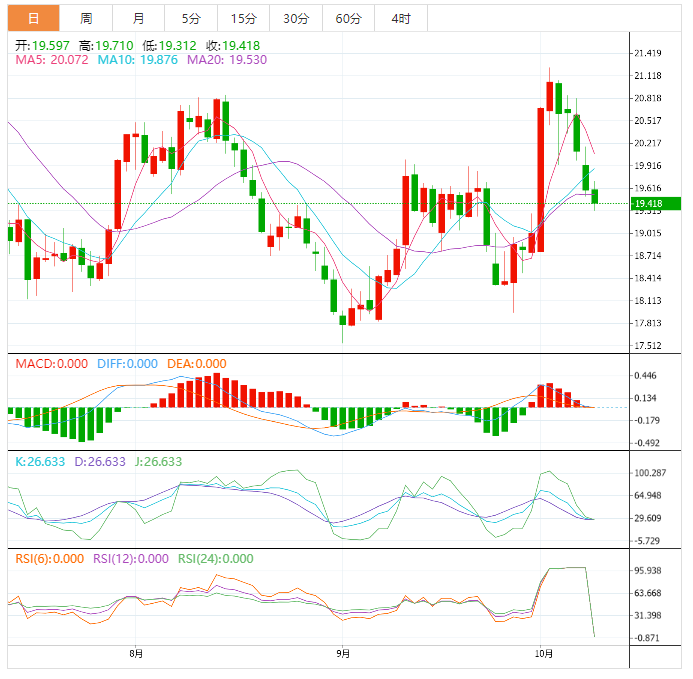Click the 18.414 price axis label
Image resolution: width=693 pixels, height=679 pixels.
648,278
